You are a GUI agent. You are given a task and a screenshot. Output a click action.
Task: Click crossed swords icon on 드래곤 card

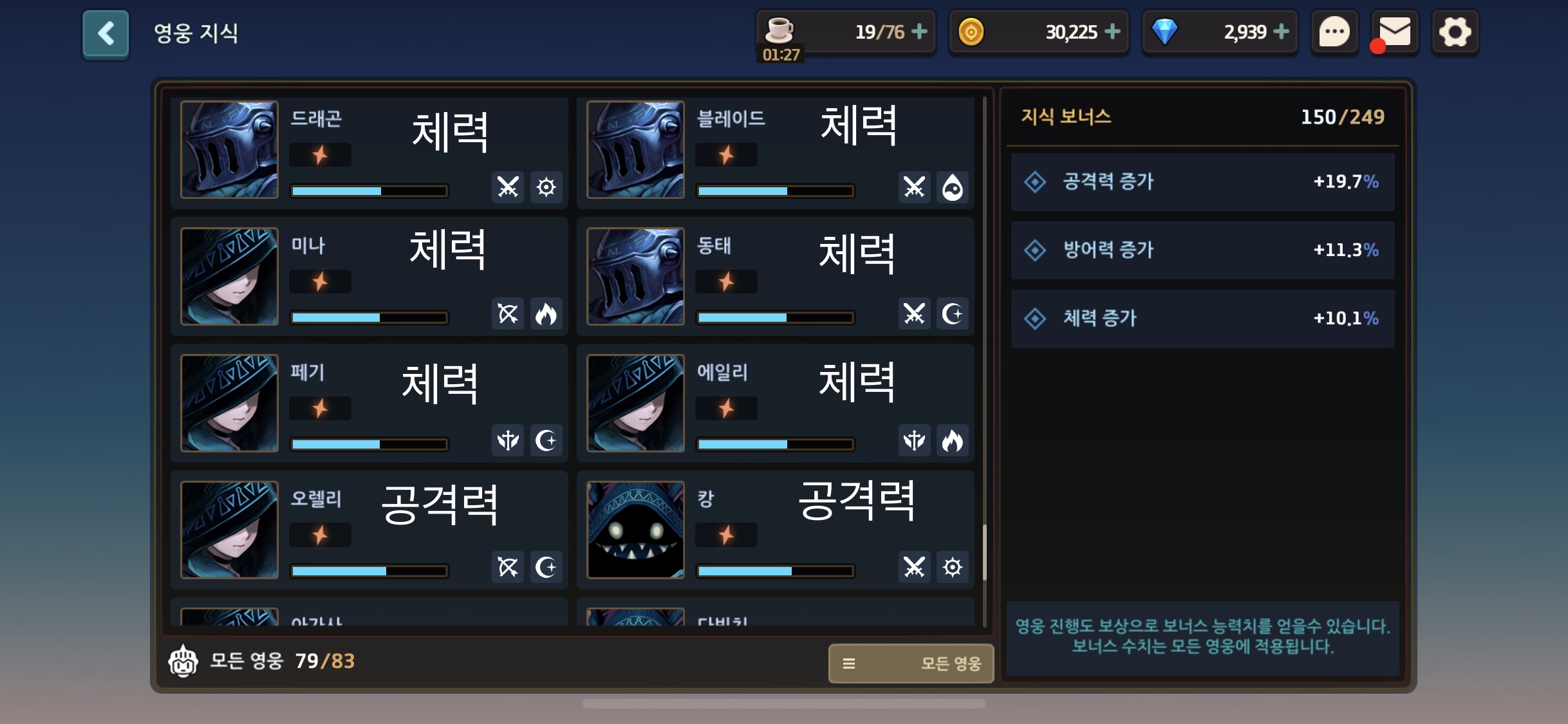508,187
